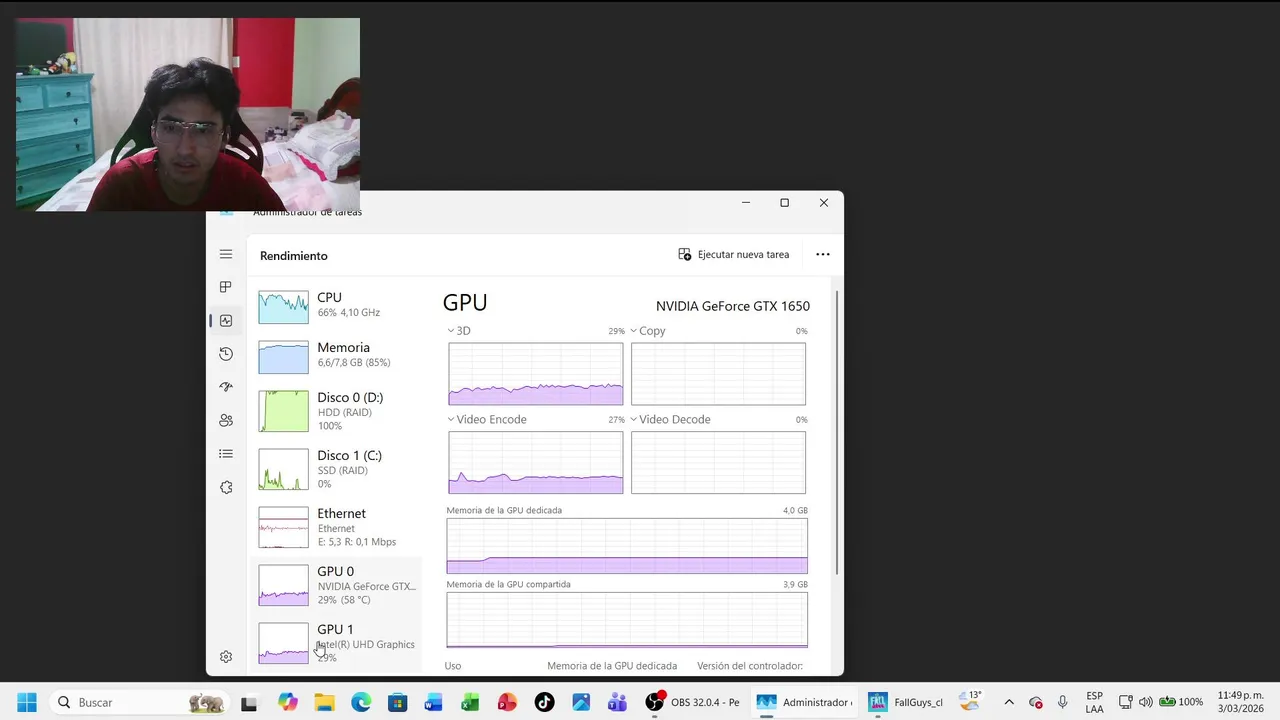Open ESP LAA language switcher
Screen dimensions: 1280x720
tap(1095, 702)
